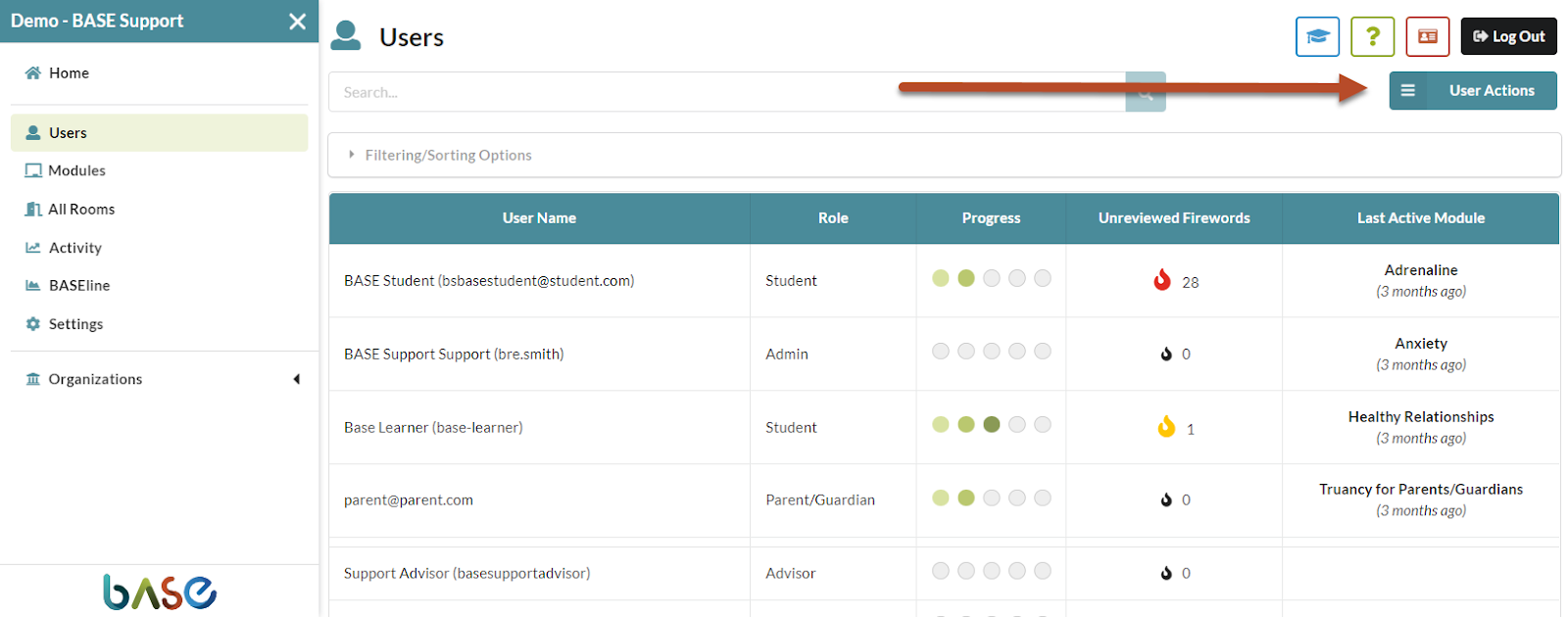The width and height of the screenshot is (1568, 617).
Task: Click the Student role for BASE Student
Action: point(791,280)
